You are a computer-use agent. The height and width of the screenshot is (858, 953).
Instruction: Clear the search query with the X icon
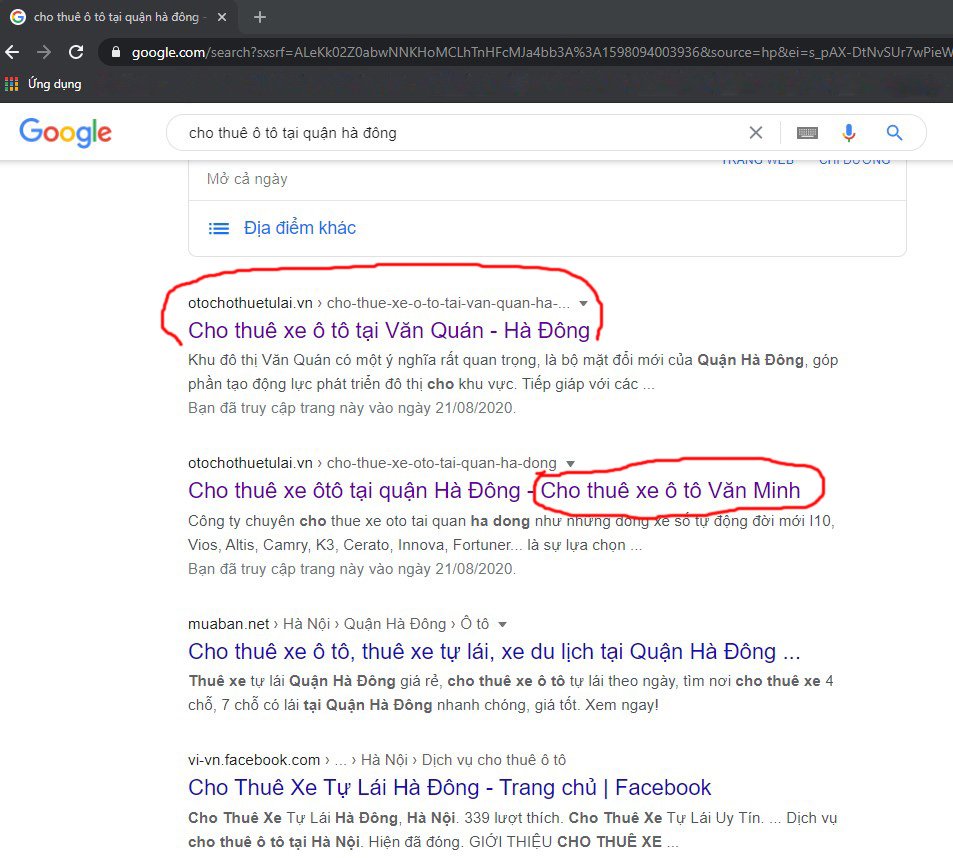click(x=756, y=131)
